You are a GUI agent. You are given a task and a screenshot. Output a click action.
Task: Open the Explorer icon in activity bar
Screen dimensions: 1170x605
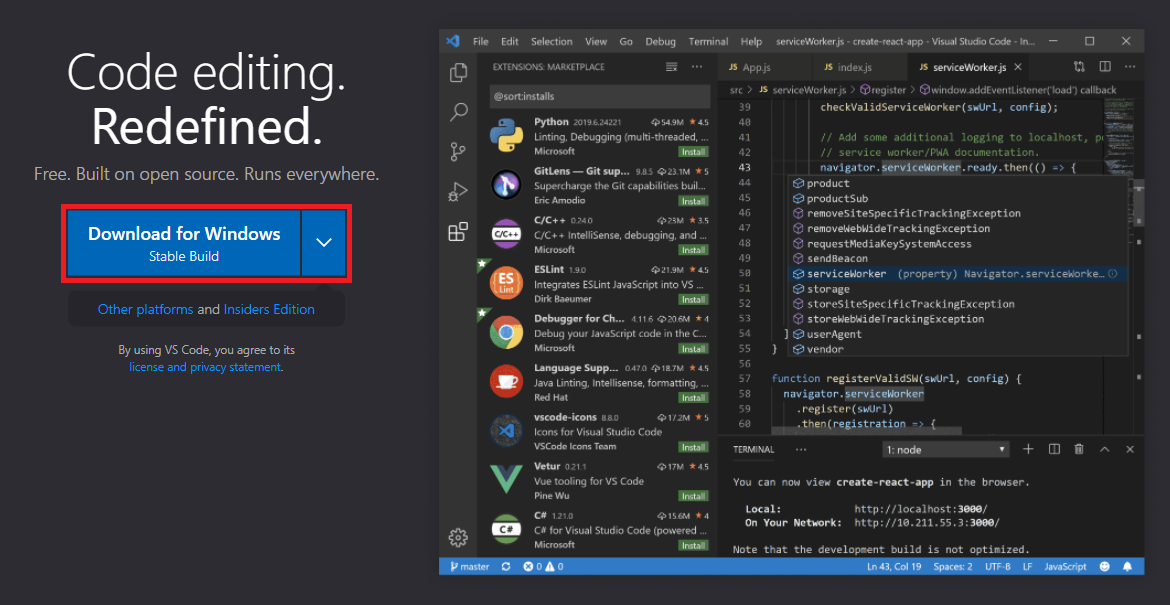[x=458, y=73]
